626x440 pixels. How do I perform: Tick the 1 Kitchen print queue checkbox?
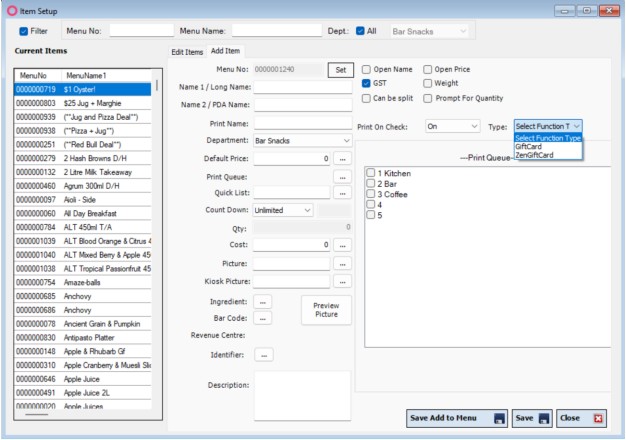(x=371, y=174)
